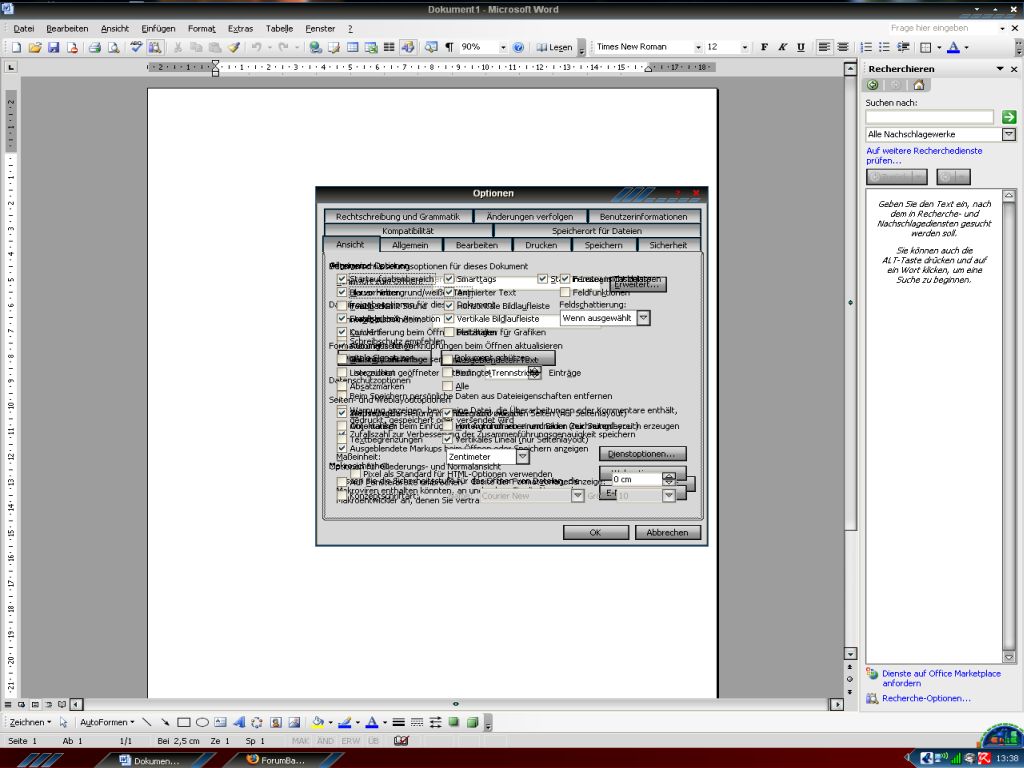Expand the Recherchieren pane title dropdown

click(1000, 69)
